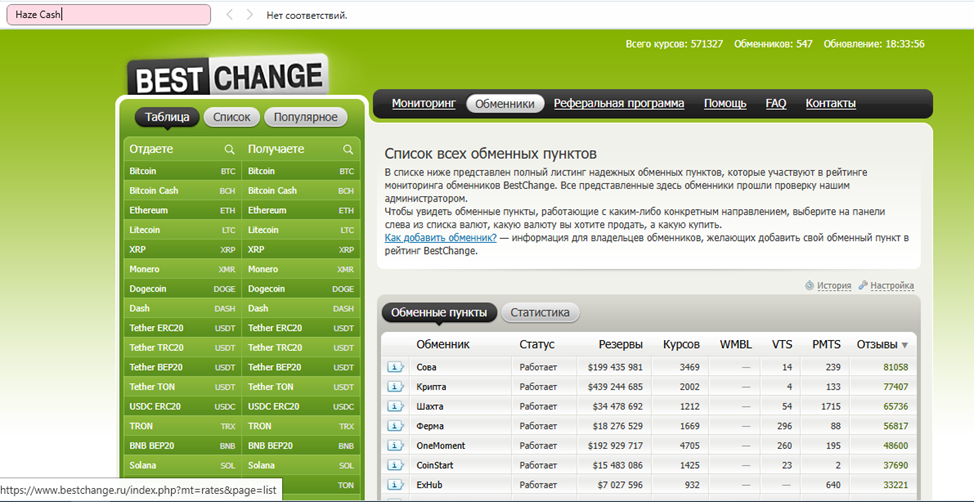Open OneMoment exchanger name
974x502 pixels.
(440, 445)
